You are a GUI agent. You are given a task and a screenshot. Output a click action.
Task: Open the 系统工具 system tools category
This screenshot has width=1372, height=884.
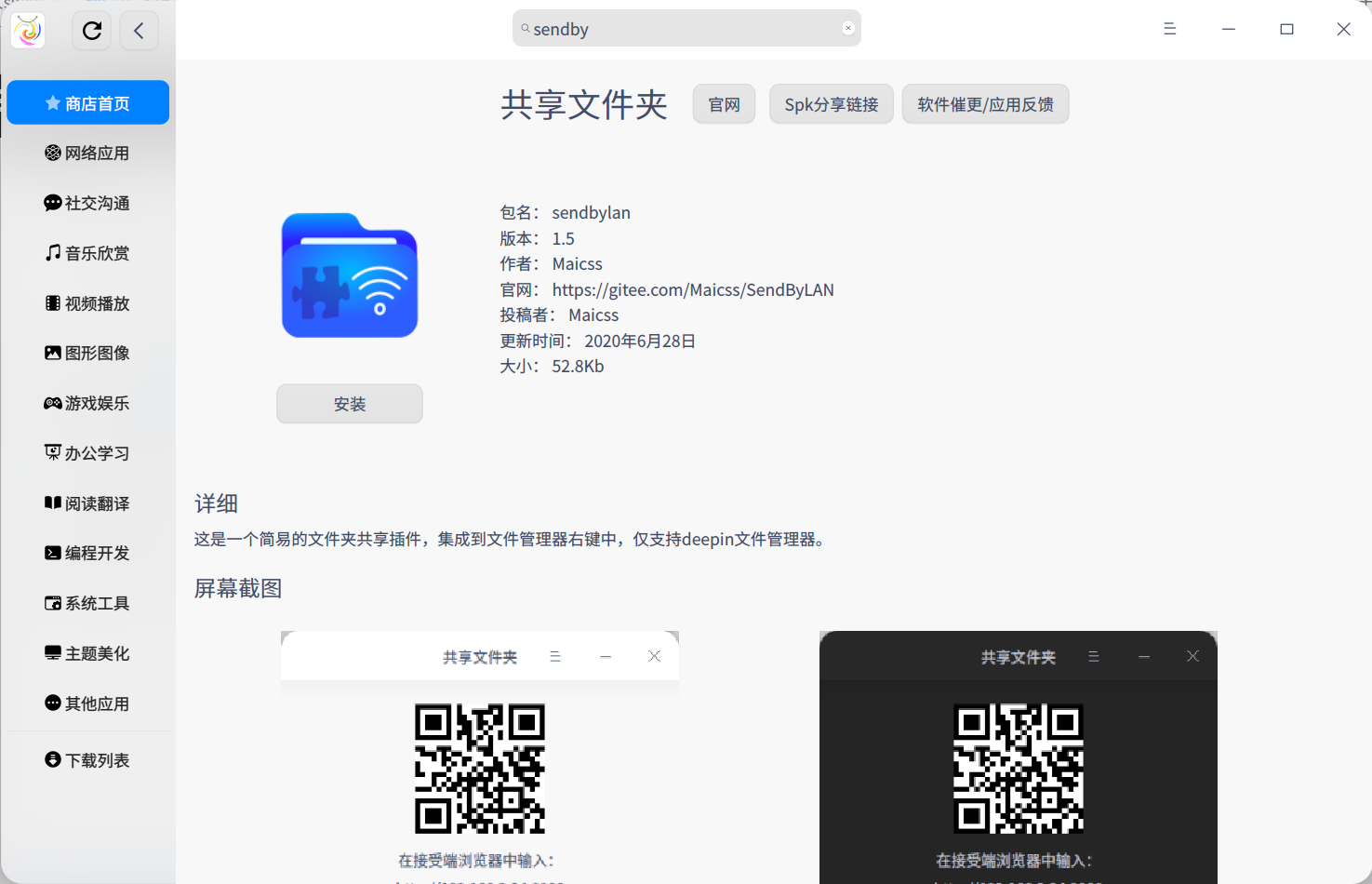pyautogui.click(x=87, y=603)
